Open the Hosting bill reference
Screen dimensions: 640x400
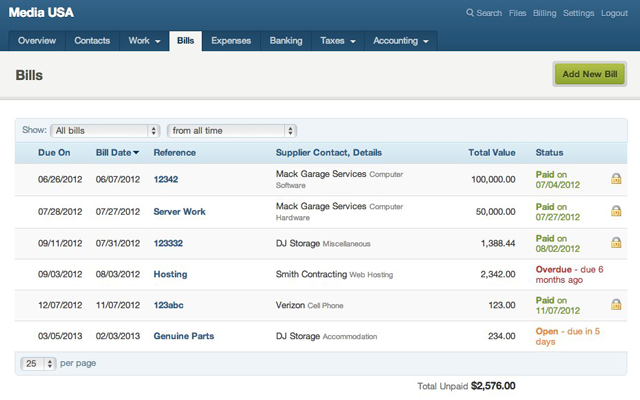[170, 274]
